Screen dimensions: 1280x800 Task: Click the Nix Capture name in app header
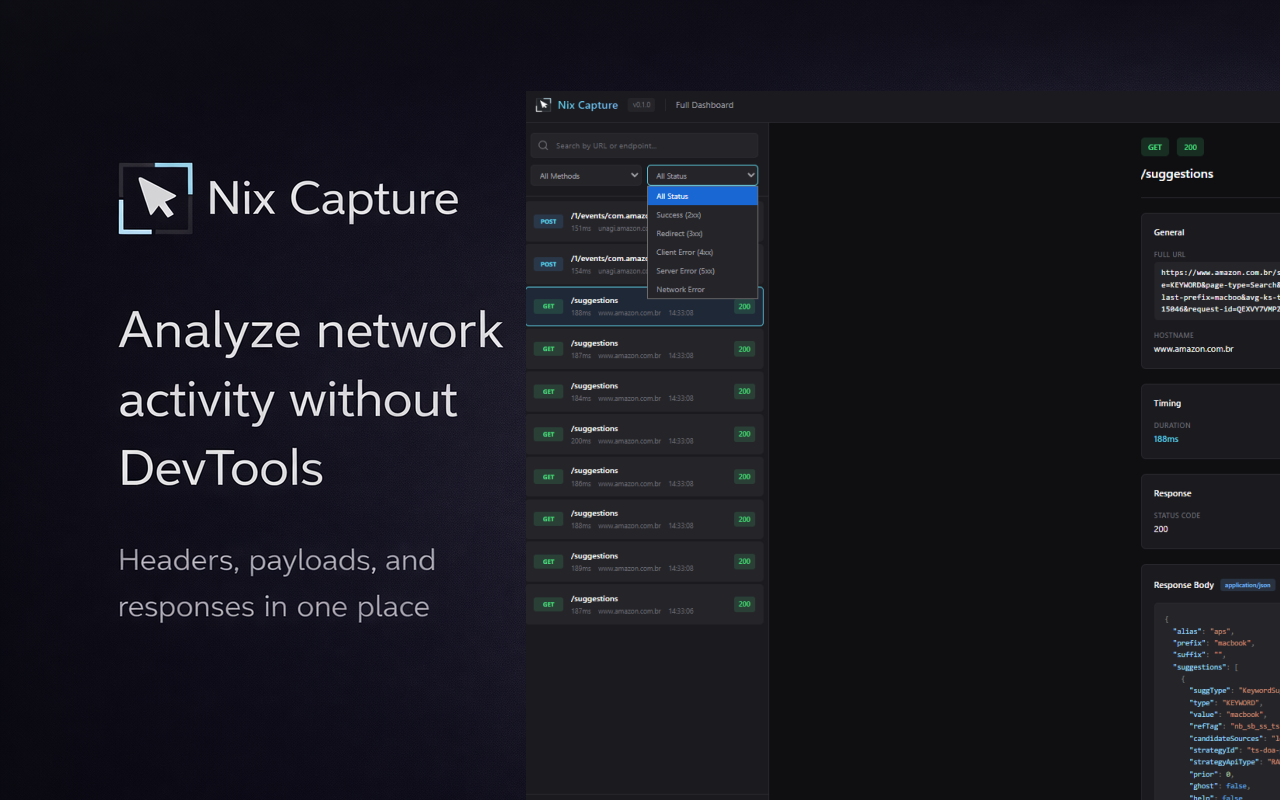(x=588, y=105)
